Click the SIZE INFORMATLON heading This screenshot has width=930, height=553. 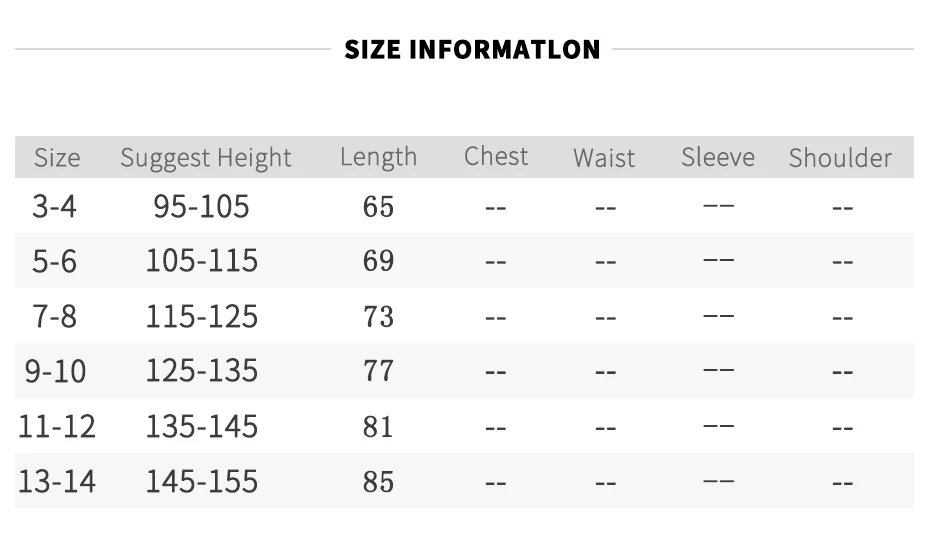[472, 49]
